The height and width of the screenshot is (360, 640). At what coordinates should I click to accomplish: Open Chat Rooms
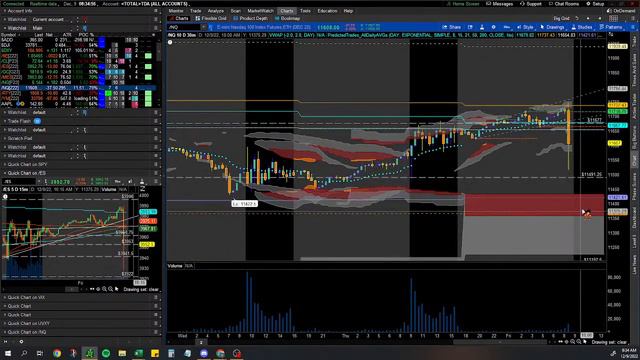click(564, 4)
